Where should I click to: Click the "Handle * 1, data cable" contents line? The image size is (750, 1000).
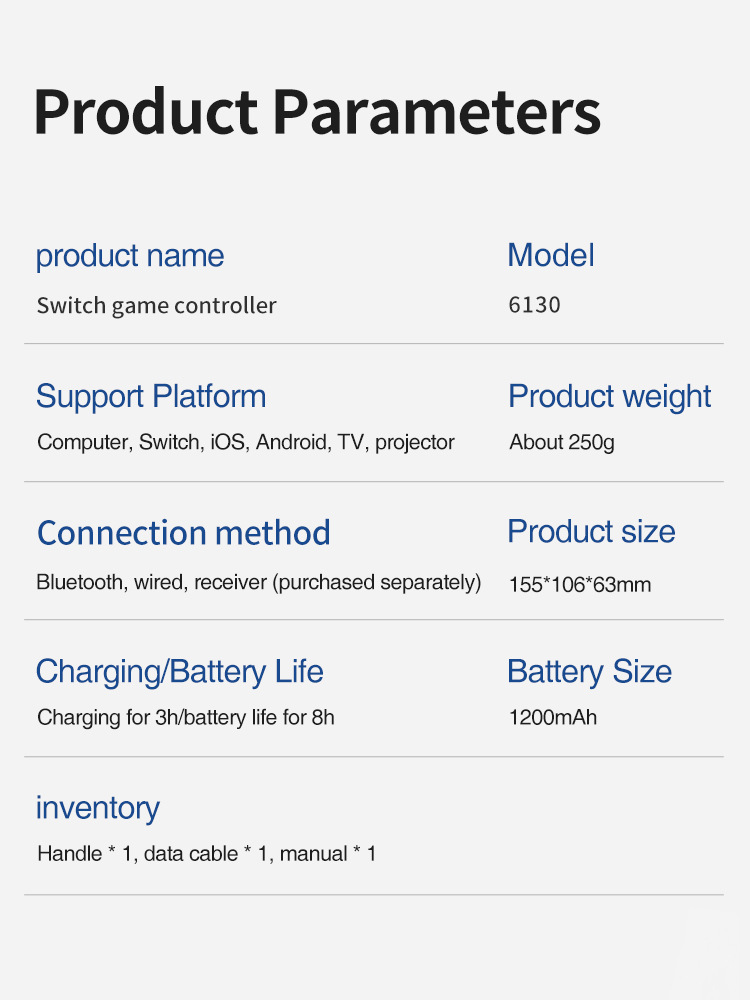click(x=206, y=854)
